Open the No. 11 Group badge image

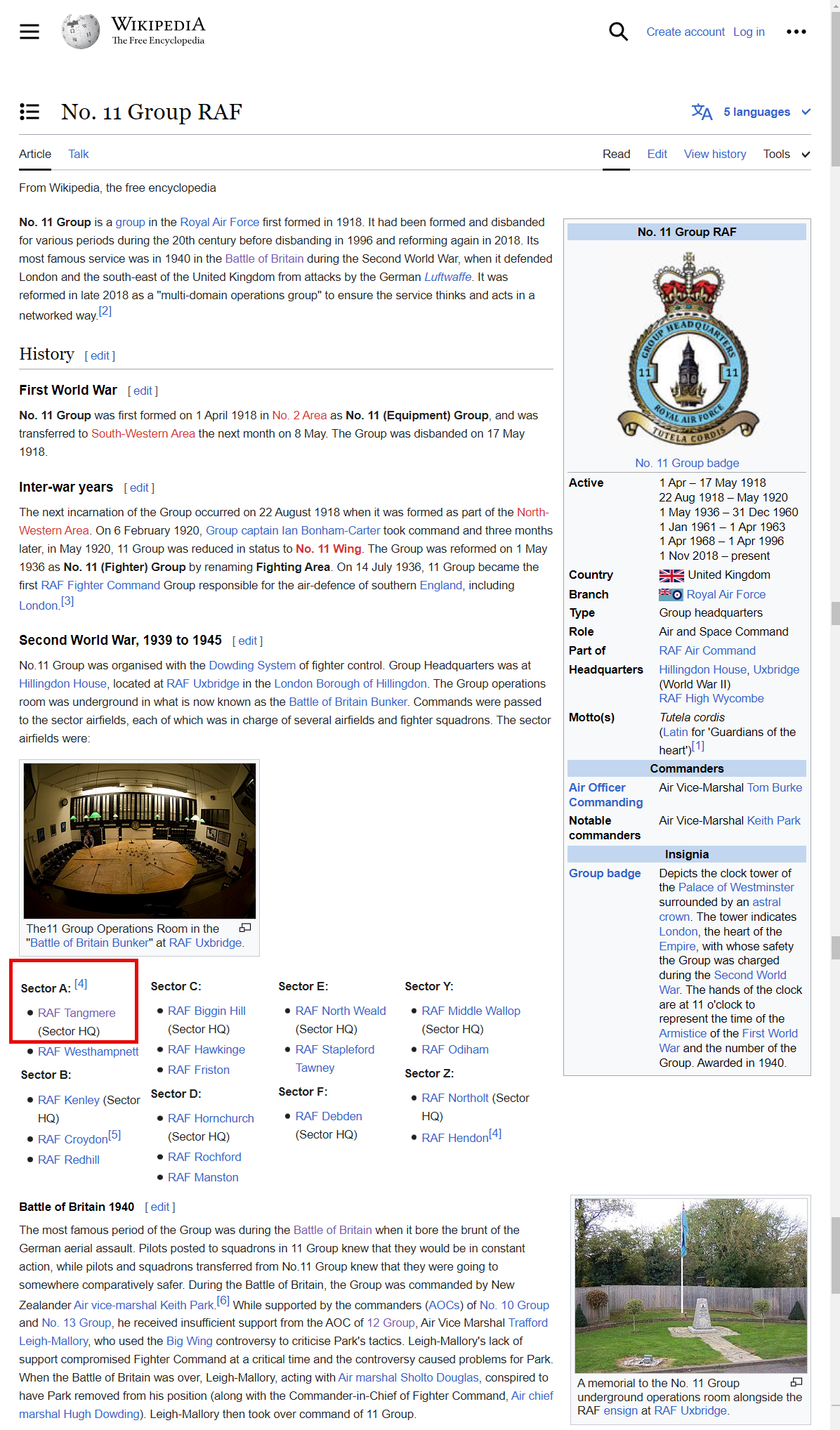coord(688,350)
